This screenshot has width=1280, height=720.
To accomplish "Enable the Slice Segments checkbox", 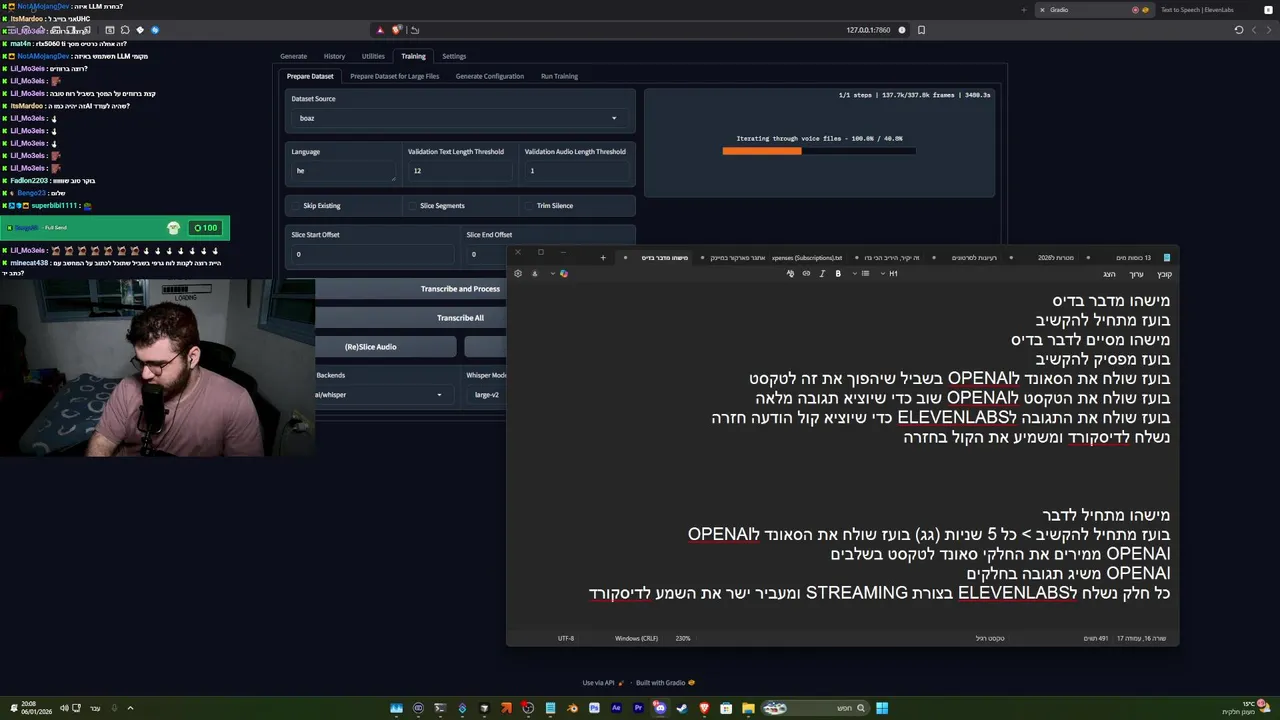I will click(x=412, y=206).
